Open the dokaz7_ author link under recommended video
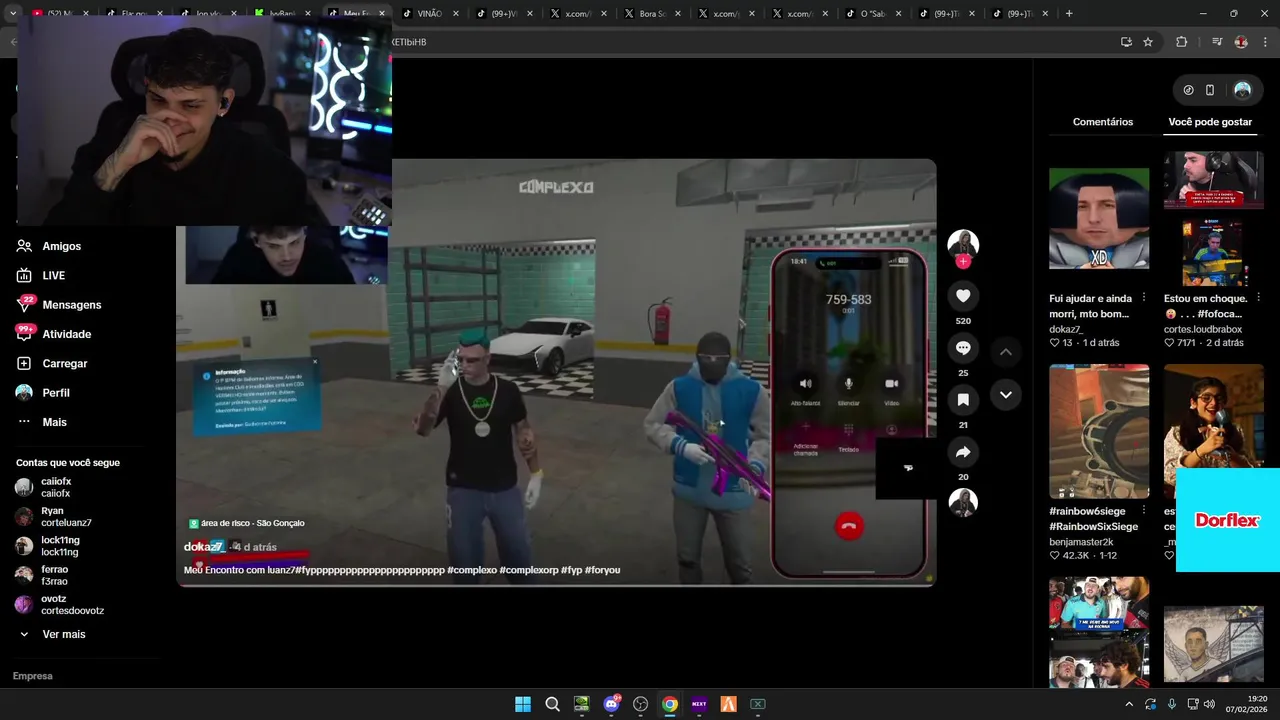The width and height of the screenshot is (1280, 720). 1066,329
